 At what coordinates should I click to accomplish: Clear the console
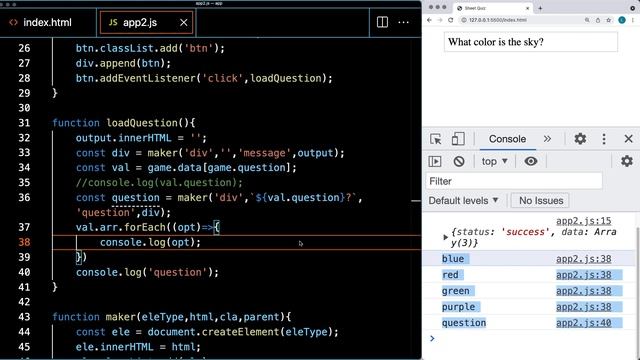[x=459, y=161]
